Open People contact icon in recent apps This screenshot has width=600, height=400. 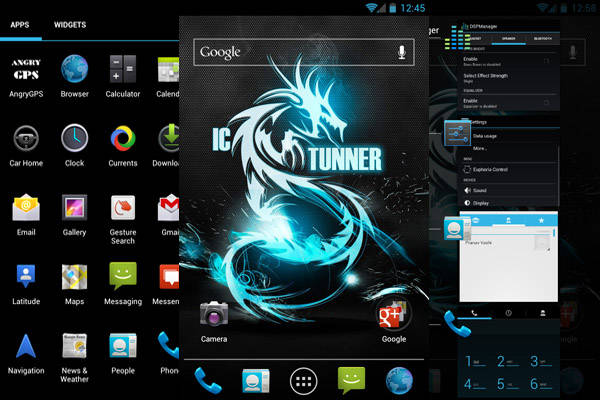coord(457,228)
